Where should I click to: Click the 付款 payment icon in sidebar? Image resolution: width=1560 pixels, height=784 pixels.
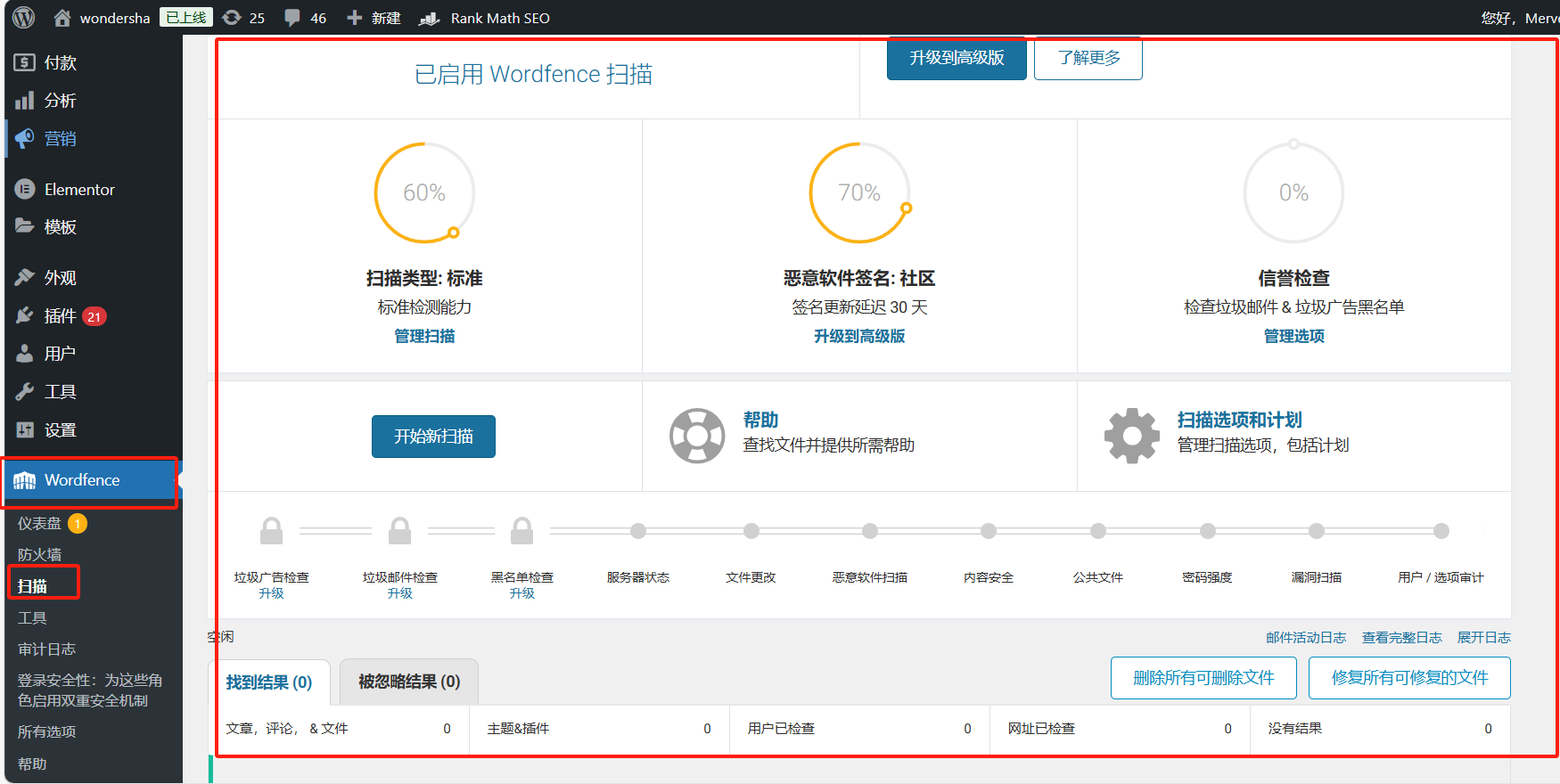coord(25,62)
